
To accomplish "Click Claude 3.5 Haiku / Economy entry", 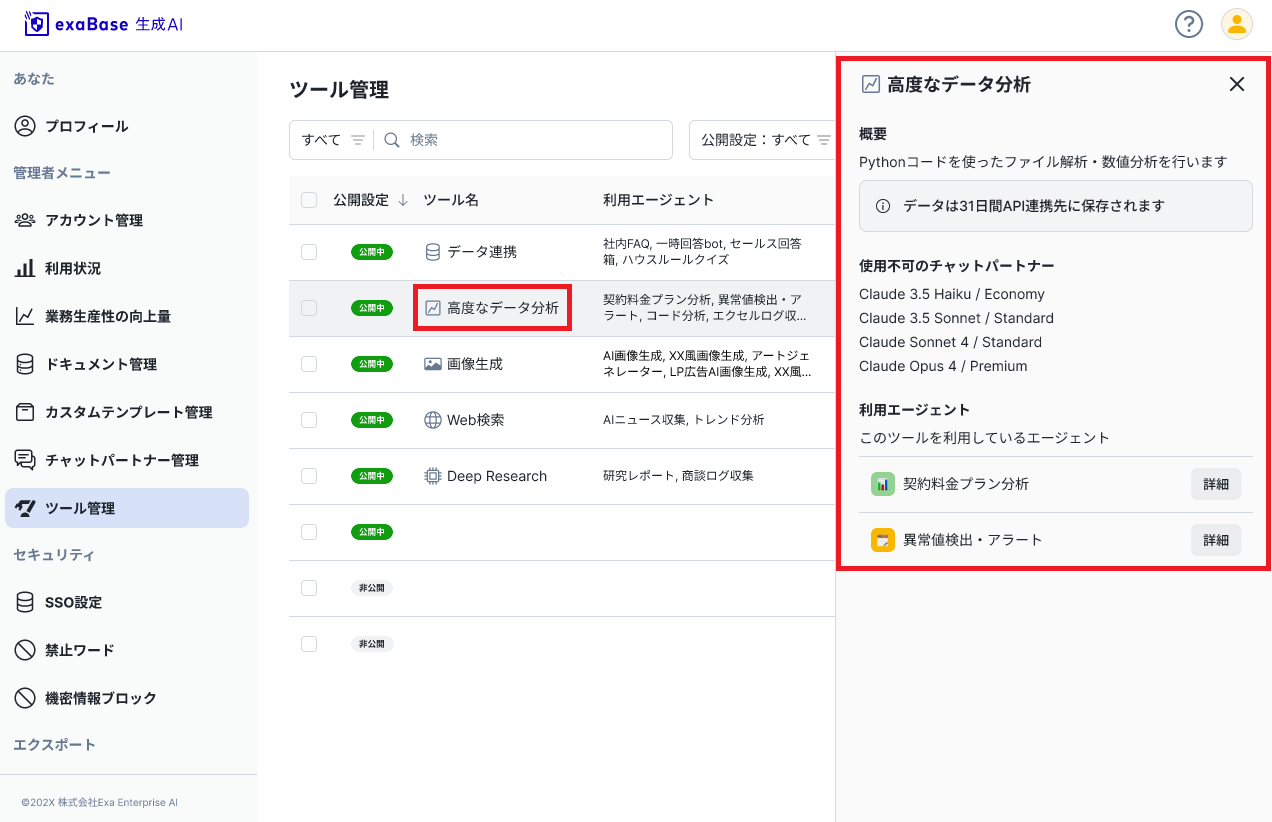I will 952,294.
